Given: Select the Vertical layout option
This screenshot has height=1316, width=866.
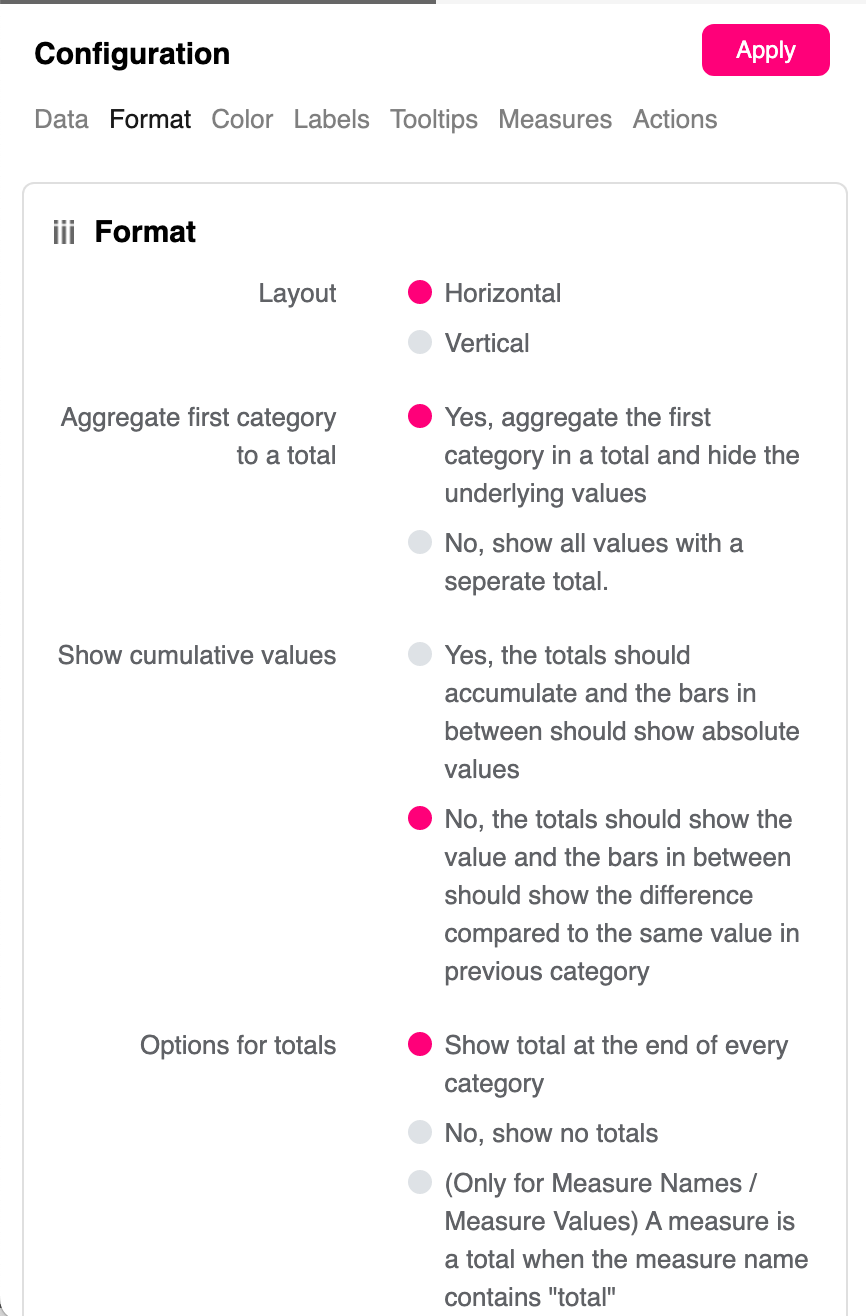Looking at the screenshot, I should click(420, 343).
